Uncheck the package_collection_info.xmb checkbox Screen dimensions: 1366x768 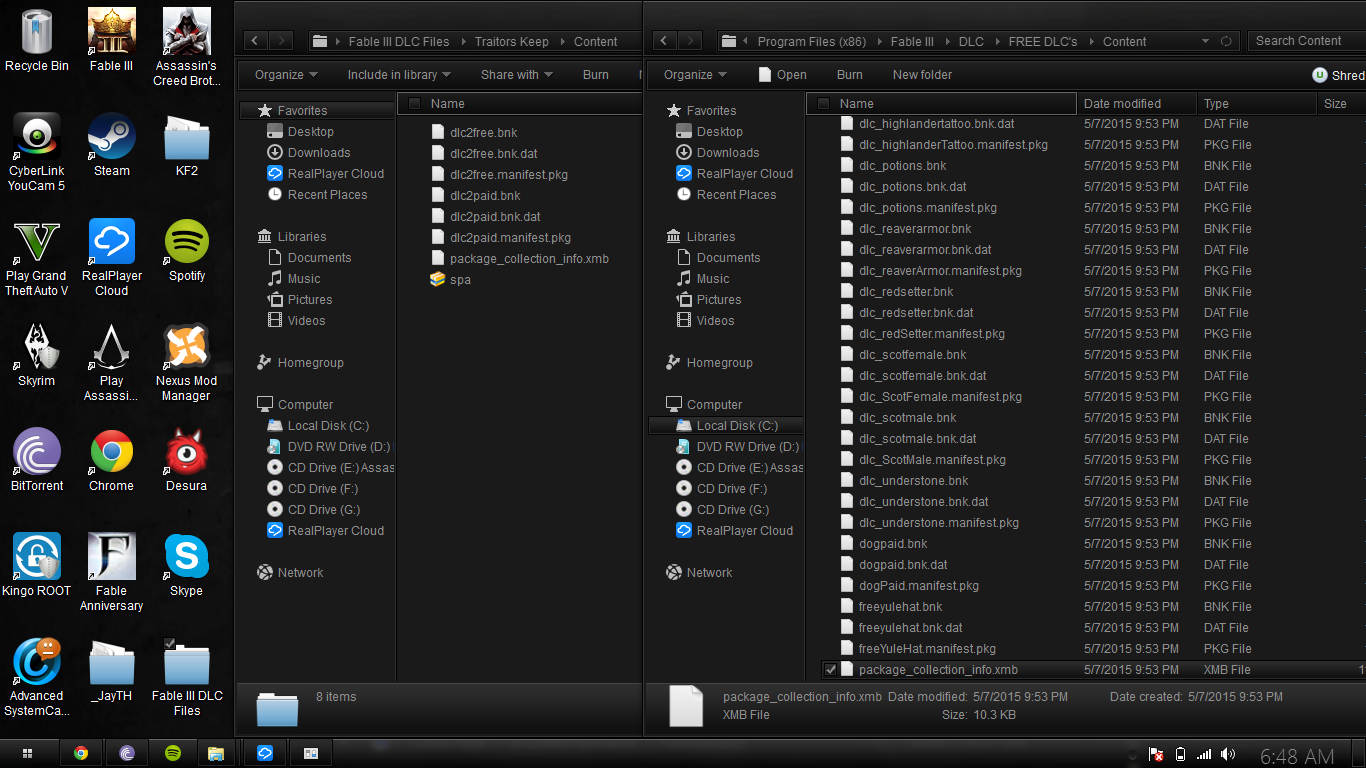[830, 670]
